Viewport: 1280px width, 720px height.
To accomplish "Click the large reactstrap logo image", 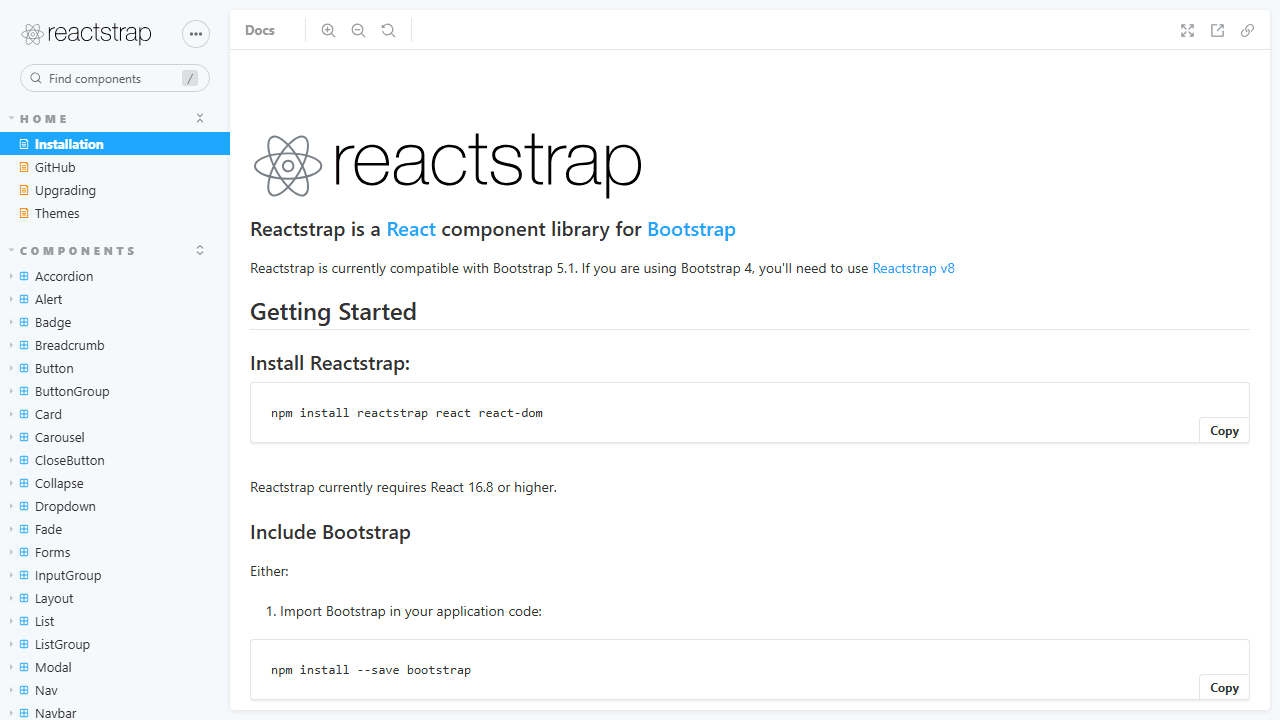I will coord(447,165).
